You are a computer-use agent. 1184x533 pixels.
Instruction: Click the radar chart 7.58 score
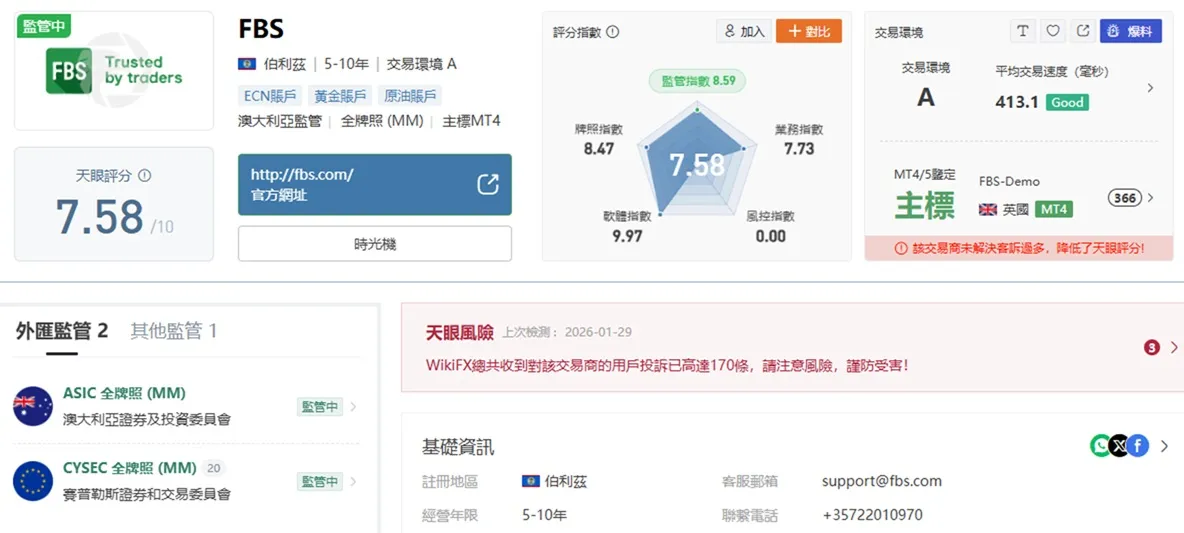point(697,165)
